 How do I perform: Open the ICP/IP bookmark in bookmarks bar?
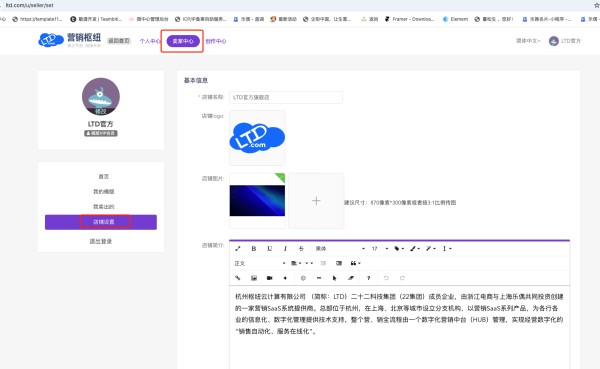201,19
